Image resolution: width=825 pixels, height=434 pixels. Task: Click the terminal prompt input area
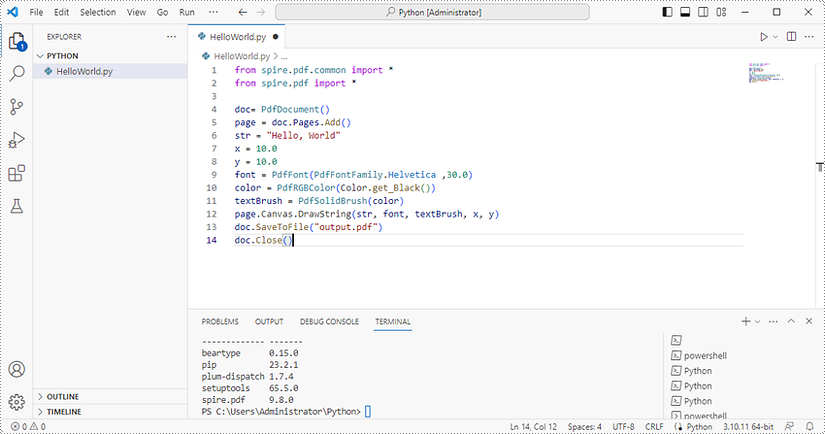(x=368, y=411)
